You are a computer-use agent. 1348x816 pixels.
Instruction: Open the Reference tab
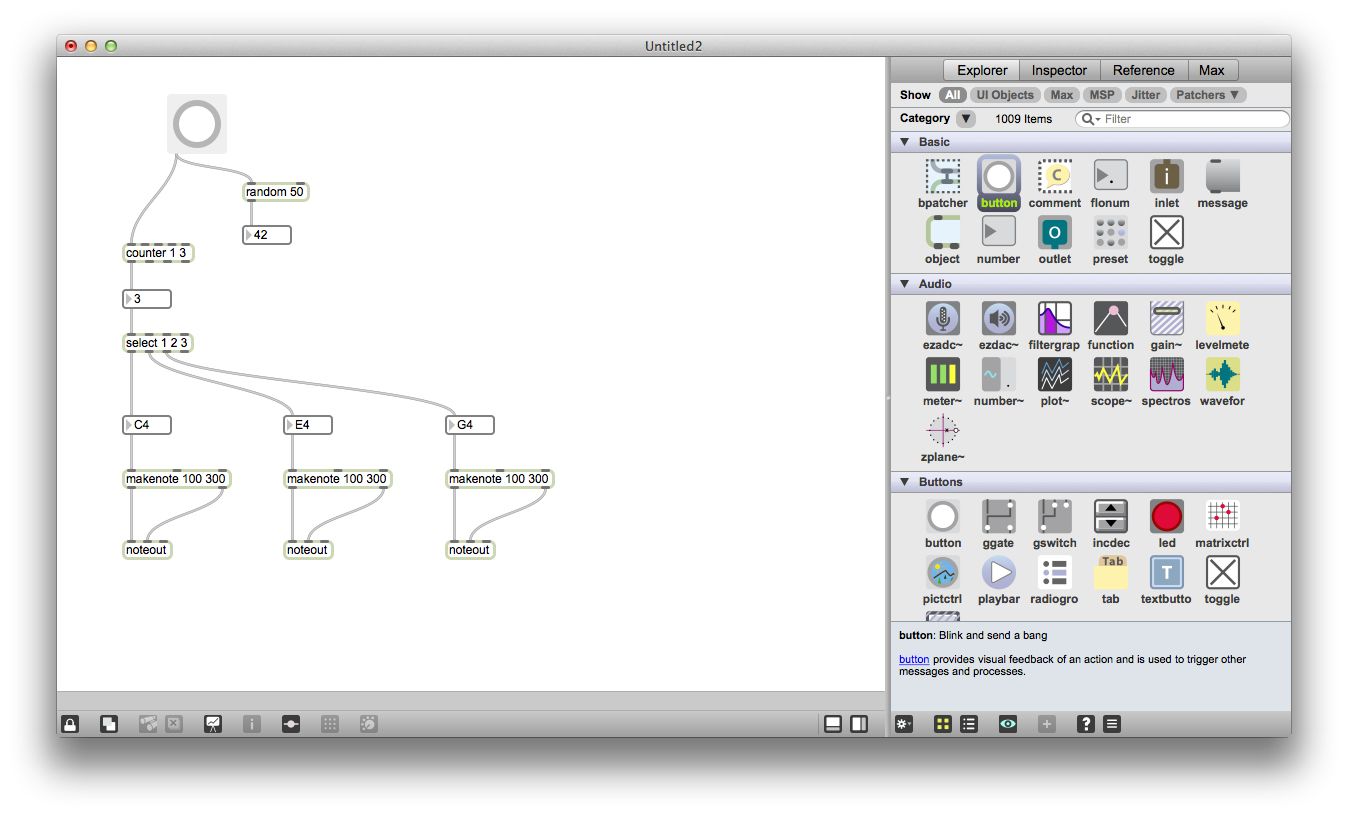coord(1143,70)
